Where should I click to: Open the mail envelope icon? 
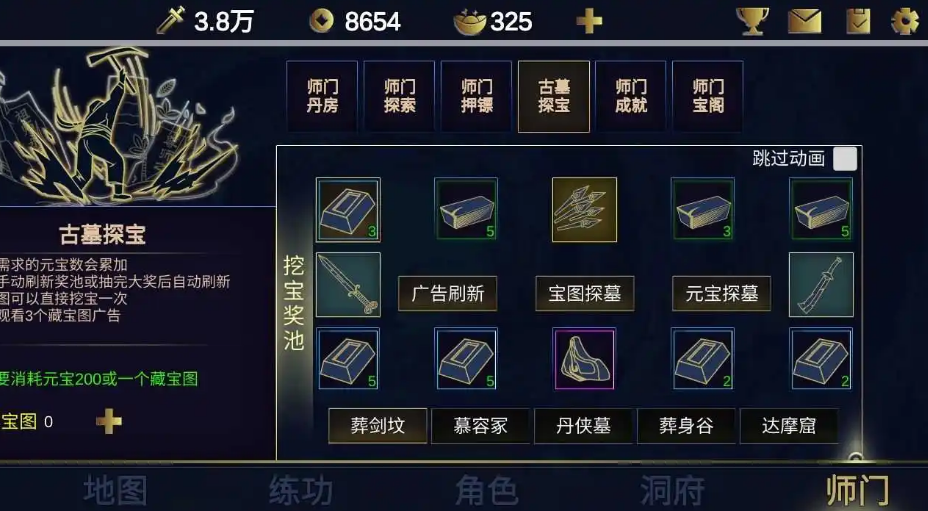point(805,21)
